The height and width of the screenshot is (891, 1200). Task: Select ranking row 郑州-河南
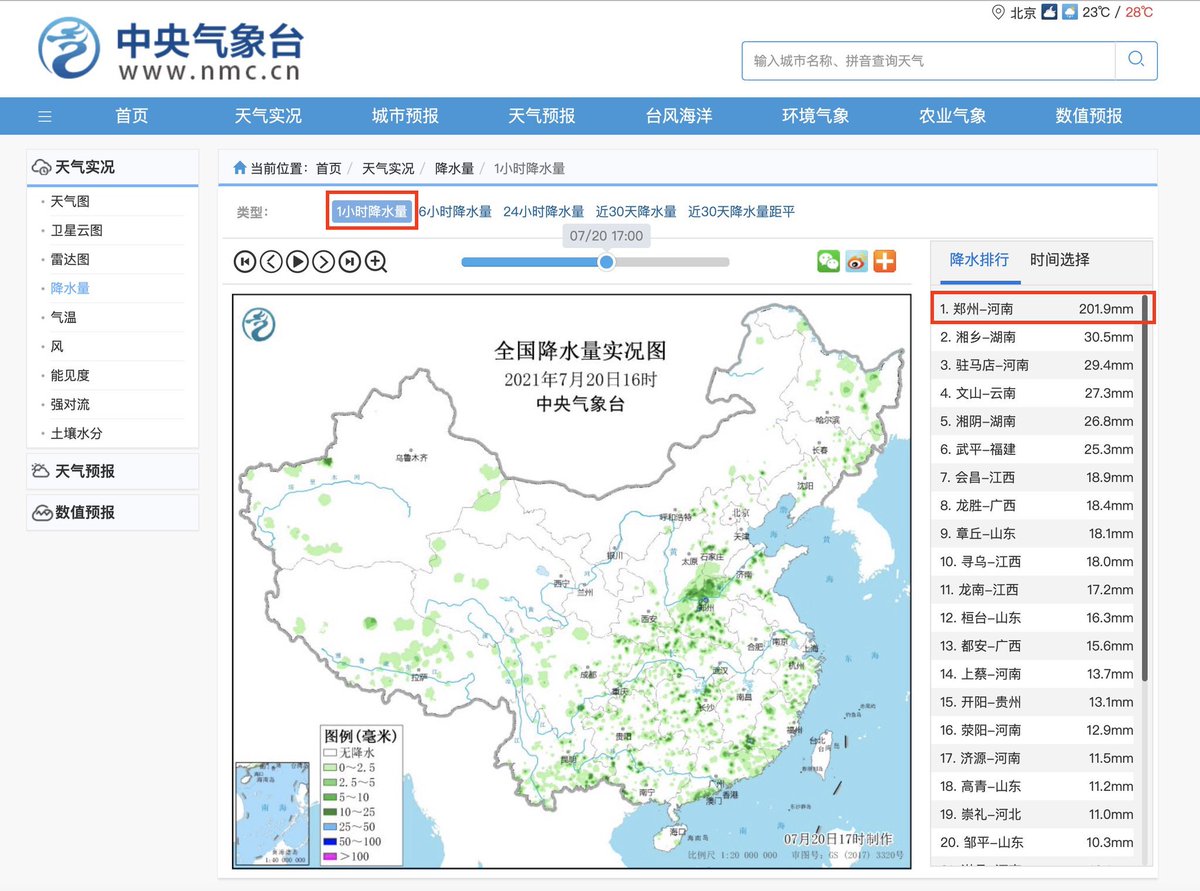1037,309
